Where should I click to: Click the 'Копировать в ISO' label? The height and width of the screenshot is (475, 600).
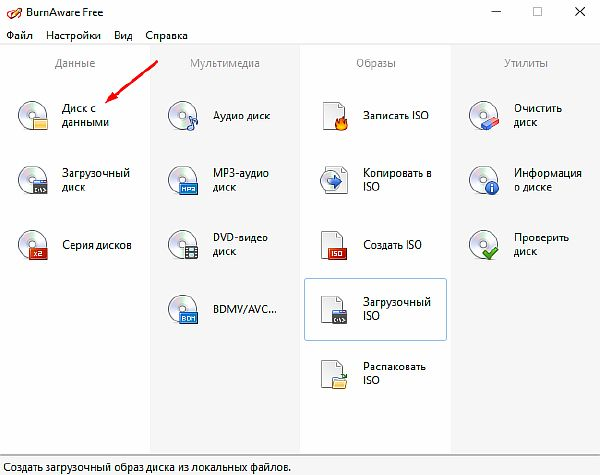[x=397, y=180]
